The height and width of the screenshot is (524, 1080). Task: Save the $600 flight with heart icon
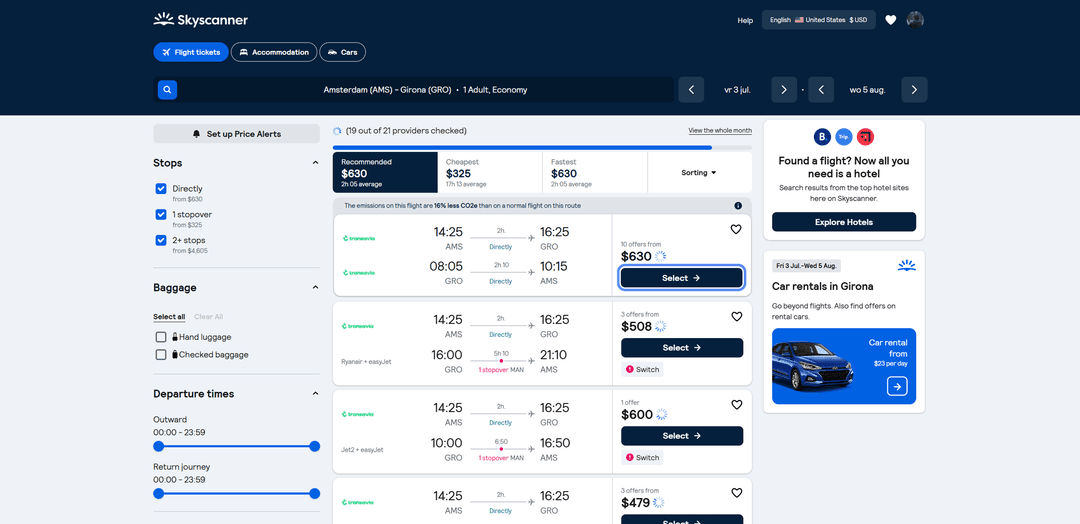click(736, 405)
